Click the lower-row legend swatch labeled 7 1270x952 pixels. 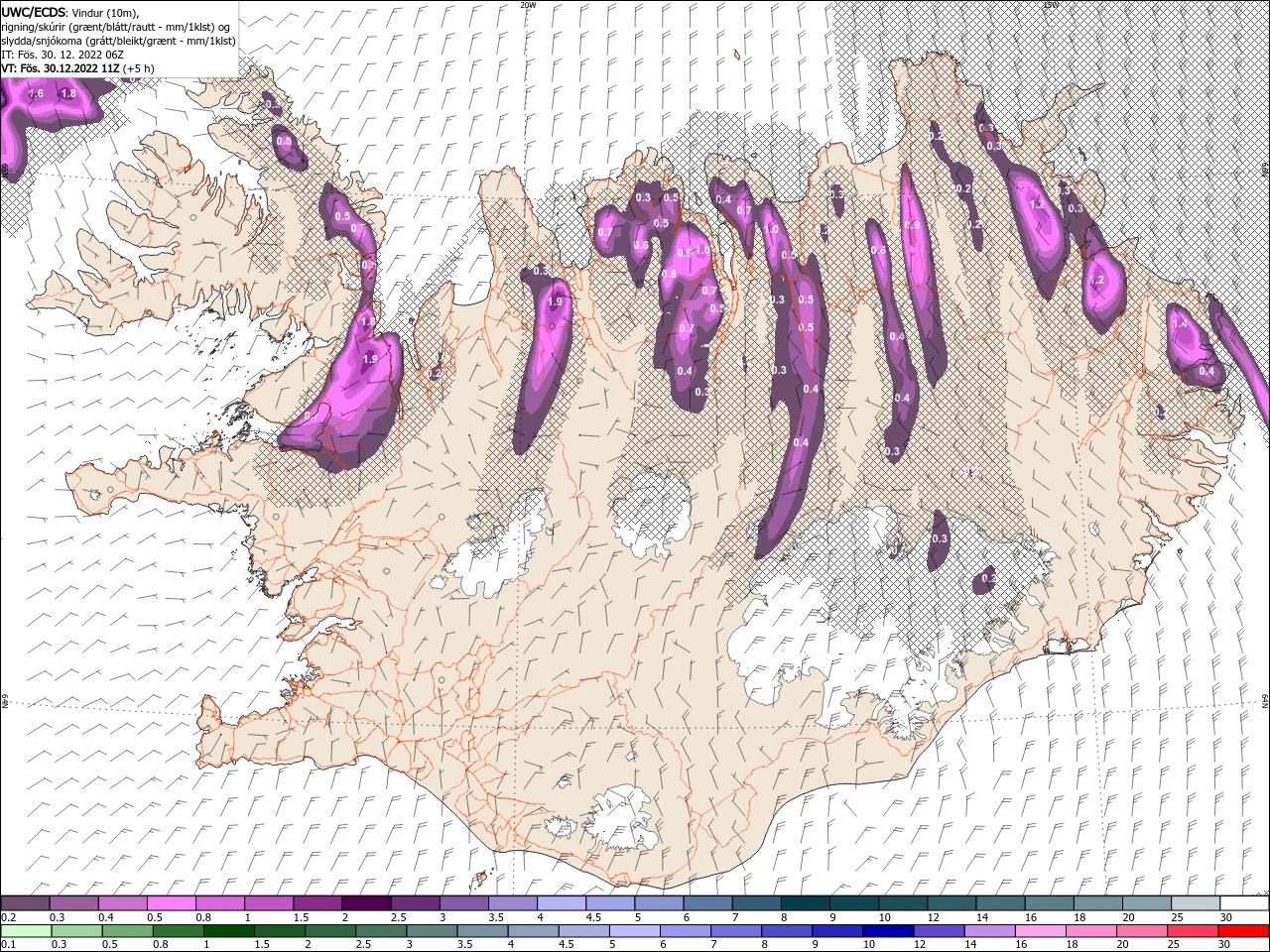(736, 931)
